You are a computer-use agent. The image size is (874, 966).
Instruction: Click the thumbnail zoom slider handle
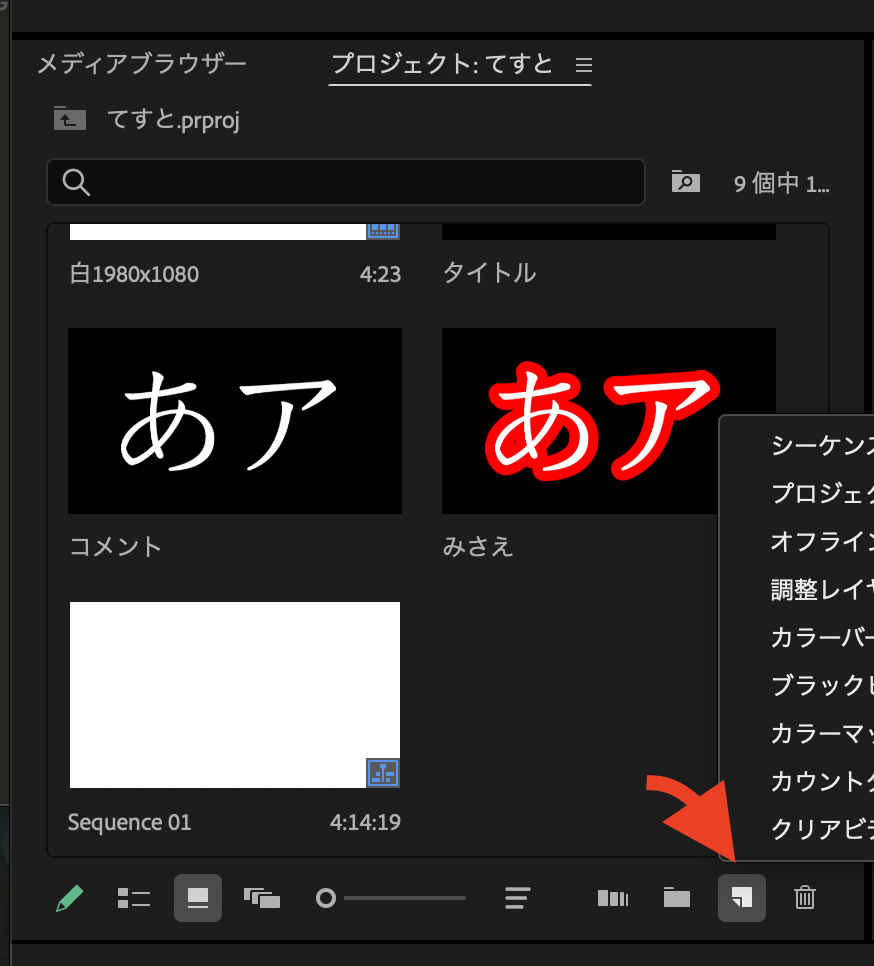[x=326, y=898]
